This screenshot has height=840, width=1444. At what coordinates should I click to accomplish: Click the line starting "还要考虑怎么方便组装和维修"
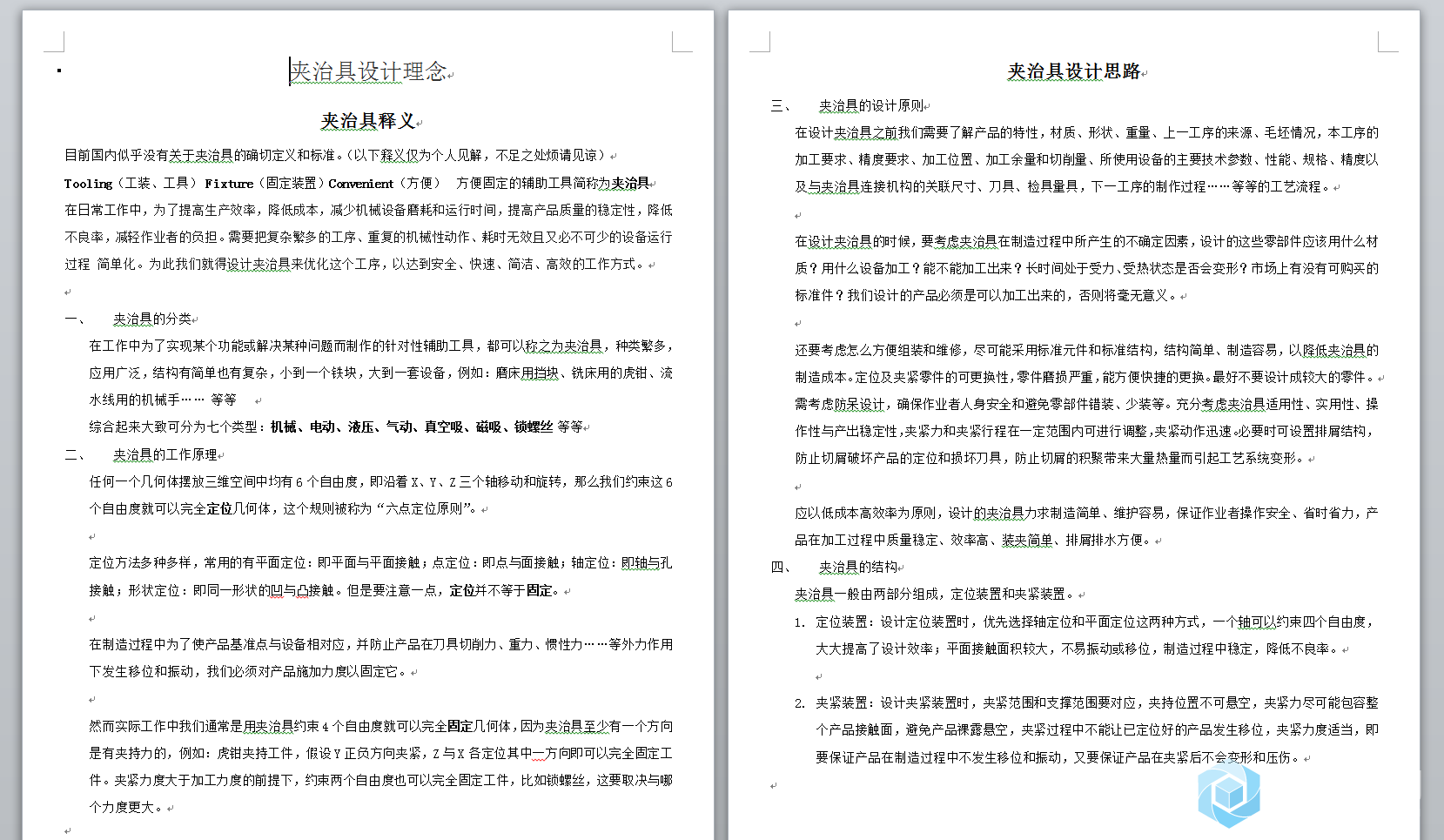click(1086, 350)
